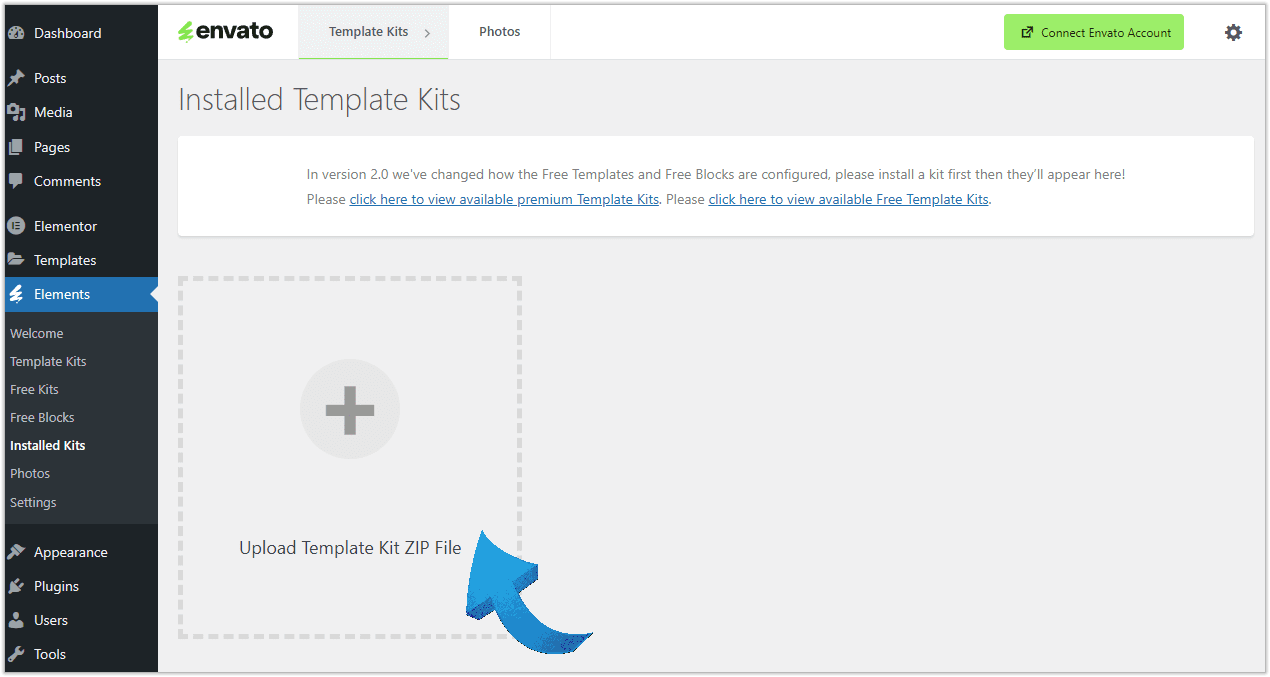Viewport: 1270px width, 677px height.
Task: Switch to the Photos tab
Action: click(x=499, y=32)
